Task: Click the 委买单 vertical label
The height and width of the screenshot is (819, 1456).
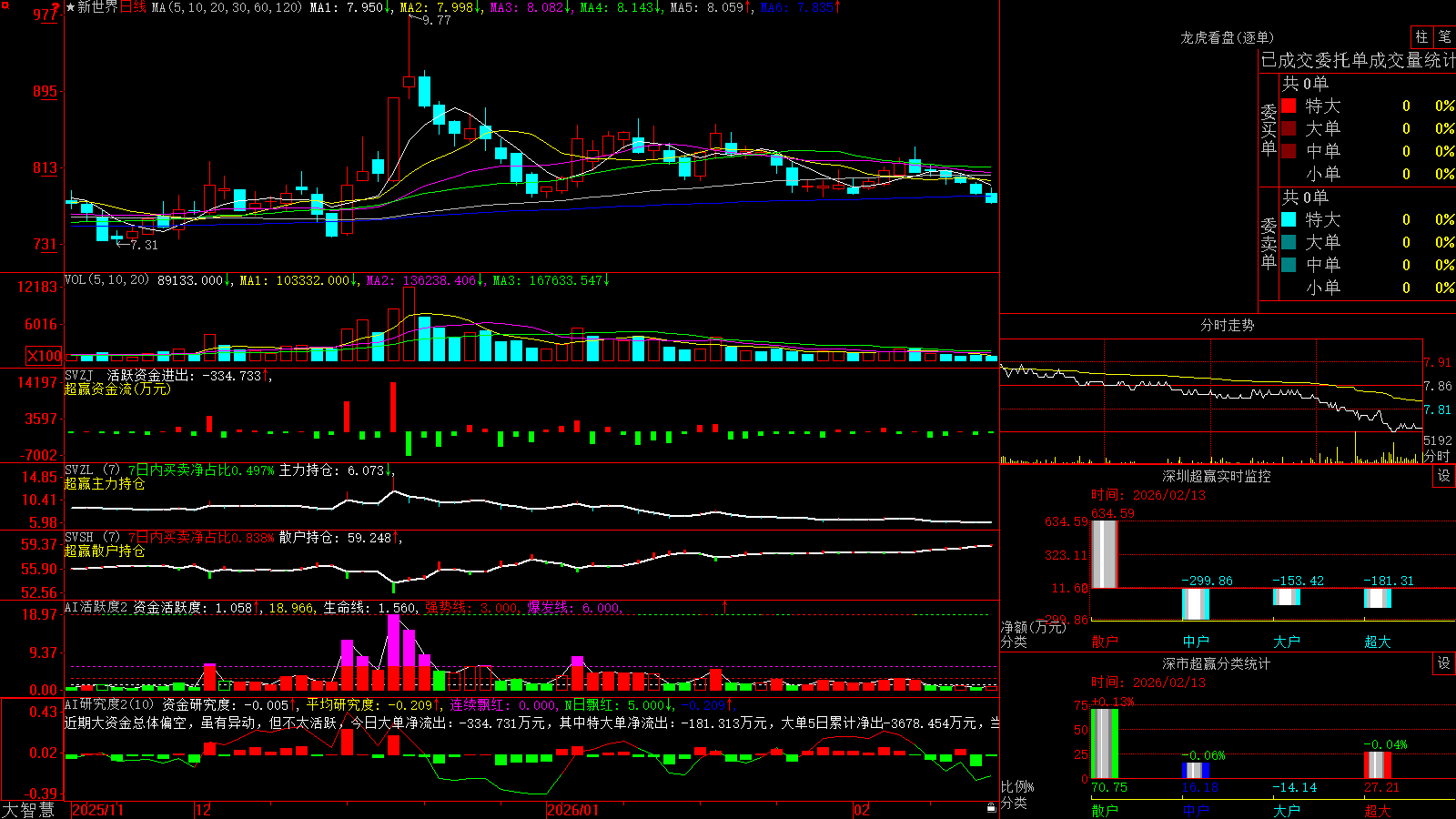Action: pyautogui.click(x=1269, y=130)
